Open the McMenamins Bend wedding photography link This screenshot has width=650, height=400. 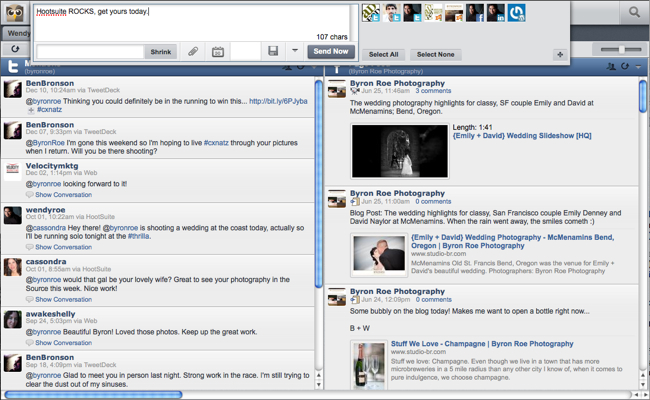512,242
